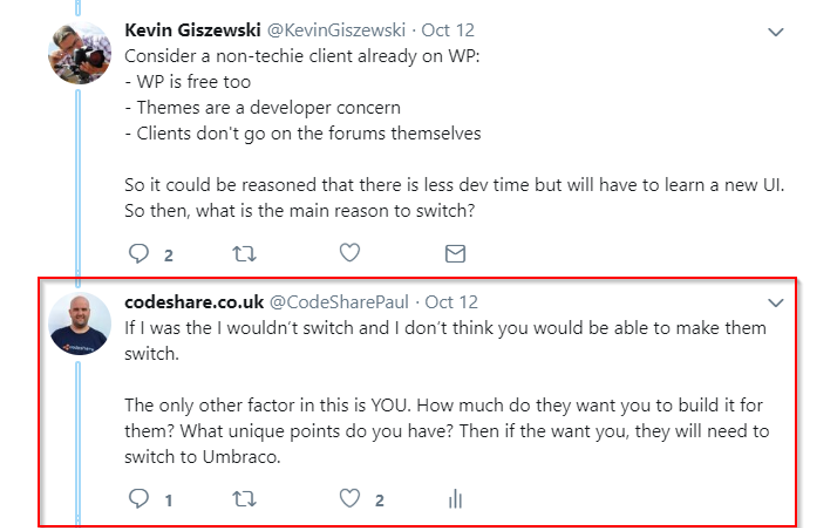View tweet activity for codeshare.co.uk's tweet
837x528 pixels.
tap(455, 498)
